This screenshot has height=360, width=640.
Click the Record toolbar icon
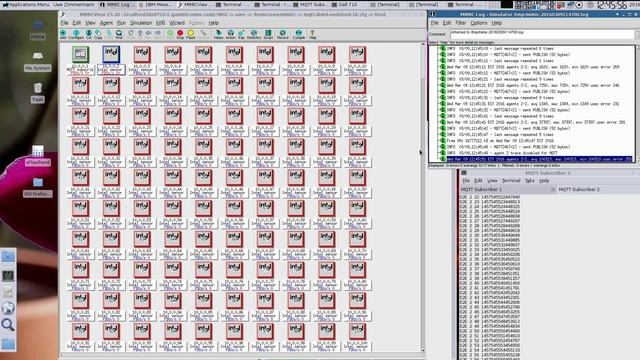pyautogui.click(x=282, y=34)
